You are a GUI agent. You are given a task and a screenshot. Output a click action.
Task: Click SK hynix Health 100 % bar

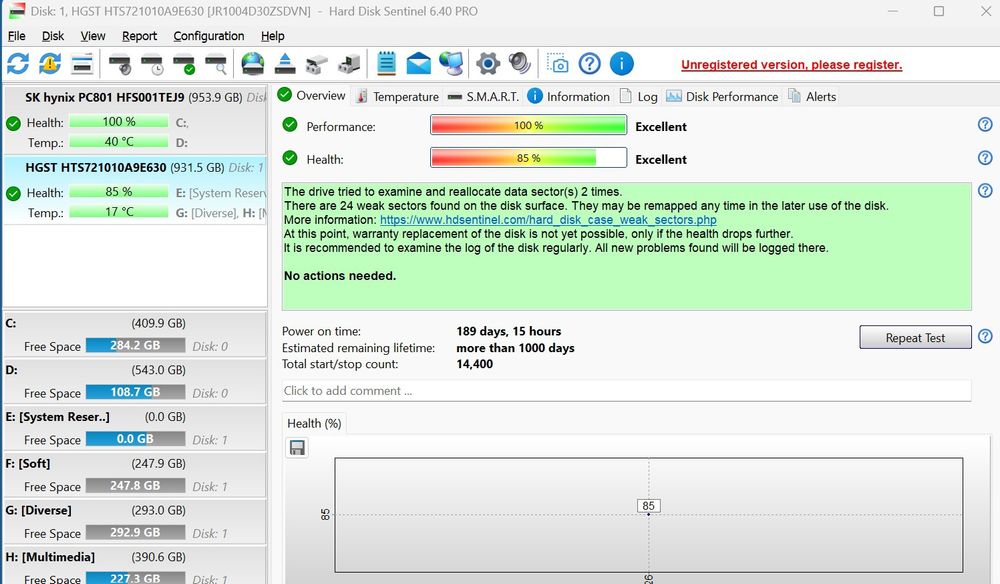[119, 121]
